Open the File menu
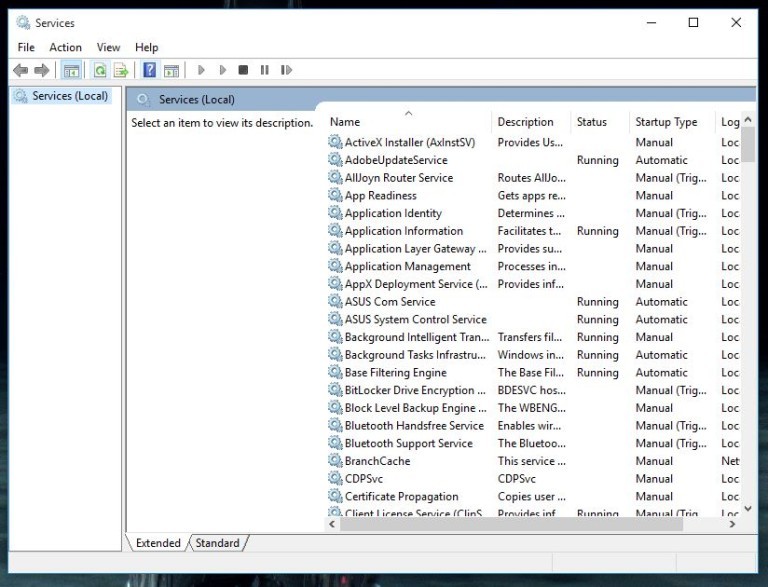Viewport: 768px width, 587px height. 26,48
